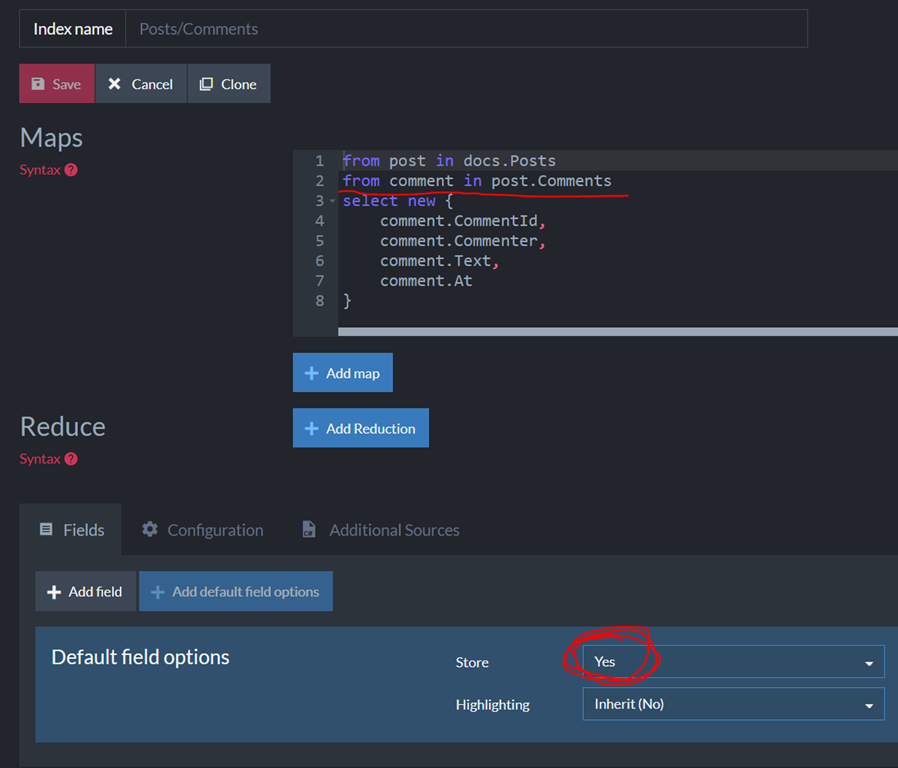Open the Highlighting dropdown Inherit (No)
This screenshot has width=898, height=768.
coord(733,704)
